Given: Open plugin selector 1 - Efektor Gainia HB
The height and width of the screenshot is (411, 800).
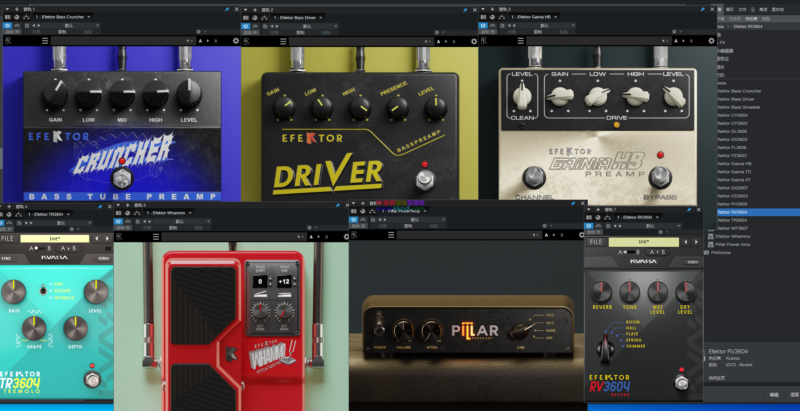Looking at the screenshot, I should pos(534,17).
